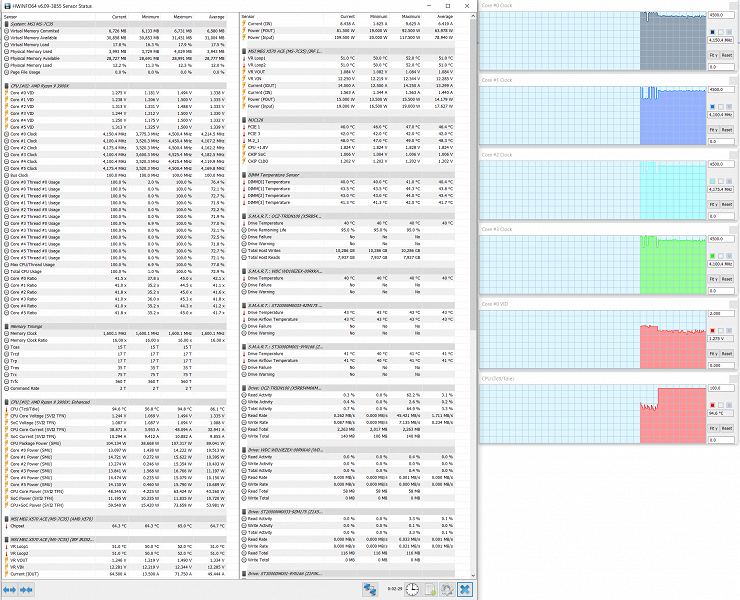Click Fit y on Core #1 Clock graph
Image resolution: width=740 pixels, height=600 pixels.
coord(714,130)
